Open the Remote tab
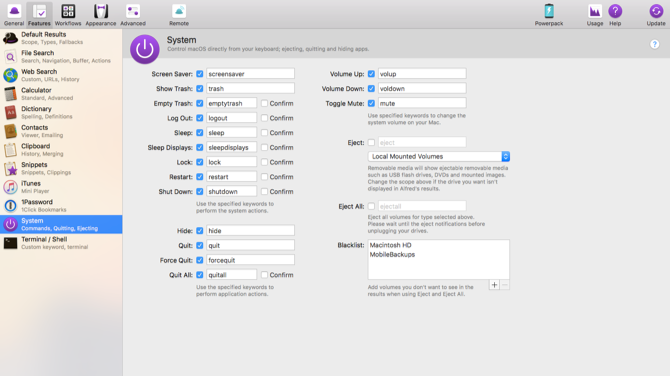 coord(179,15)
